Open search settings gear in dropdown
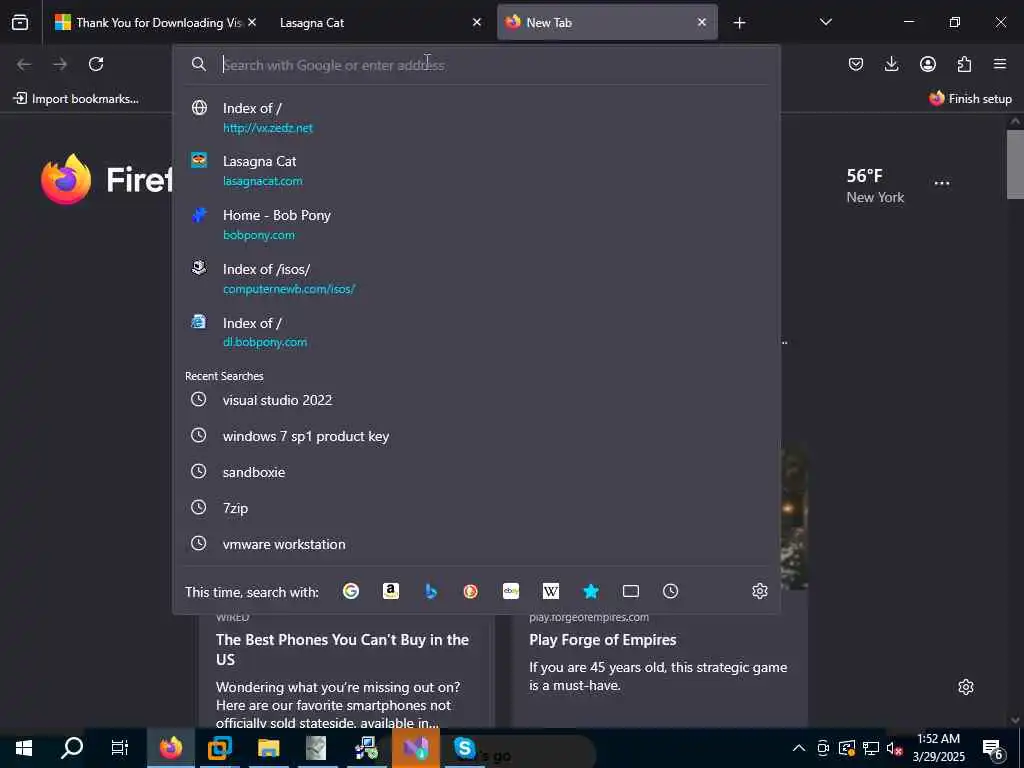This screenshot has height=768, width=1024. pyautogui.click(x=760, y=591)
